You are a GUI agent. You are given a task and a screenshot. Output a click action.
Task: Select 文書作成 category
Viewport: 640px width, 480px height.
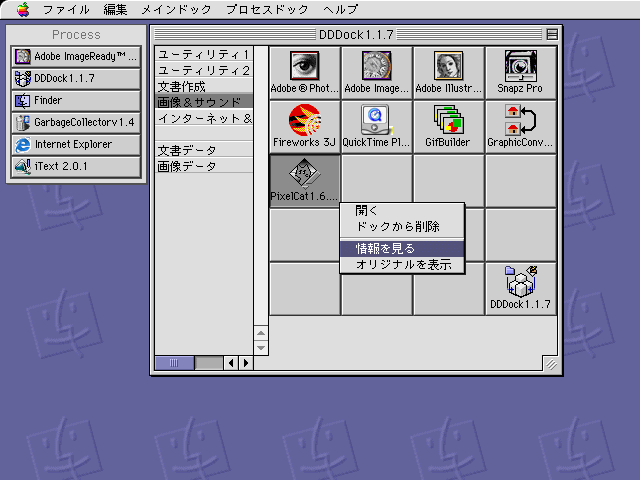click(x=204, y=86)
